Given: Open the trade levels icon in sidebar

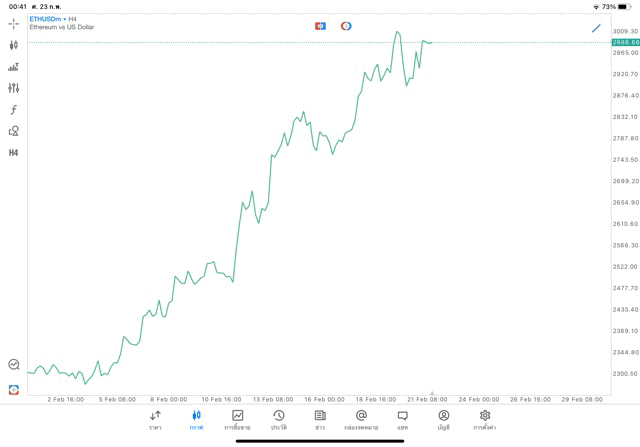Looking at the screenshot, I should coord(13,67).
